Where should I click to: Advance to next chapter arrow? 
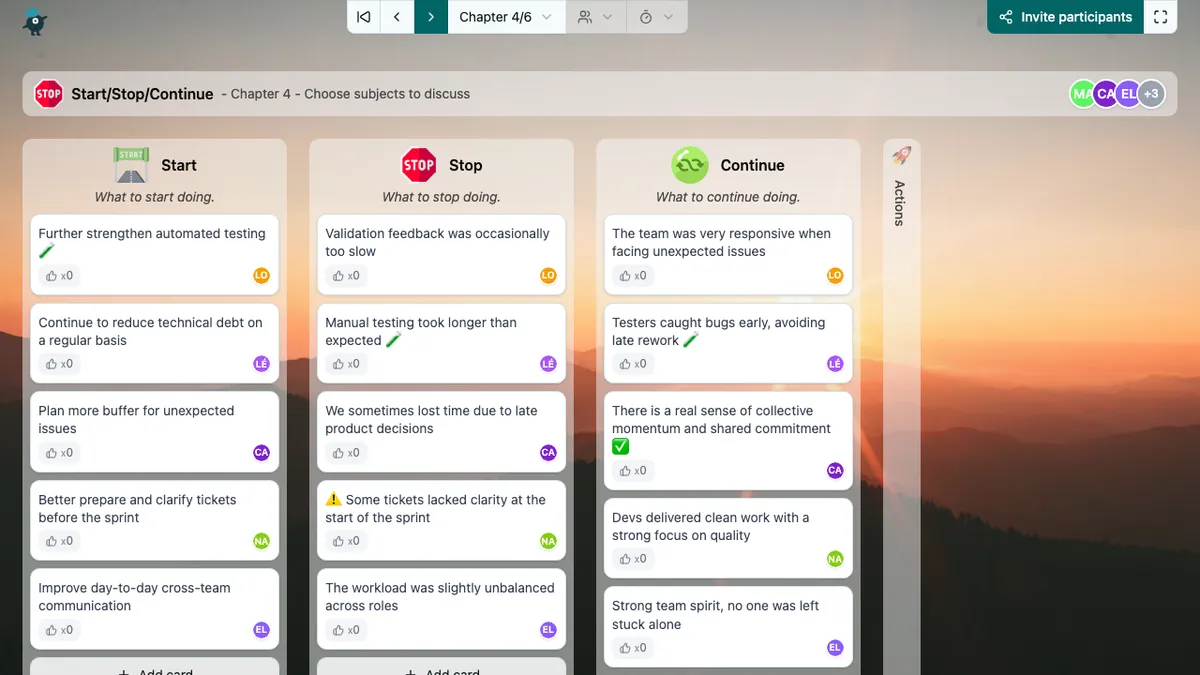(x=431, y=17)
